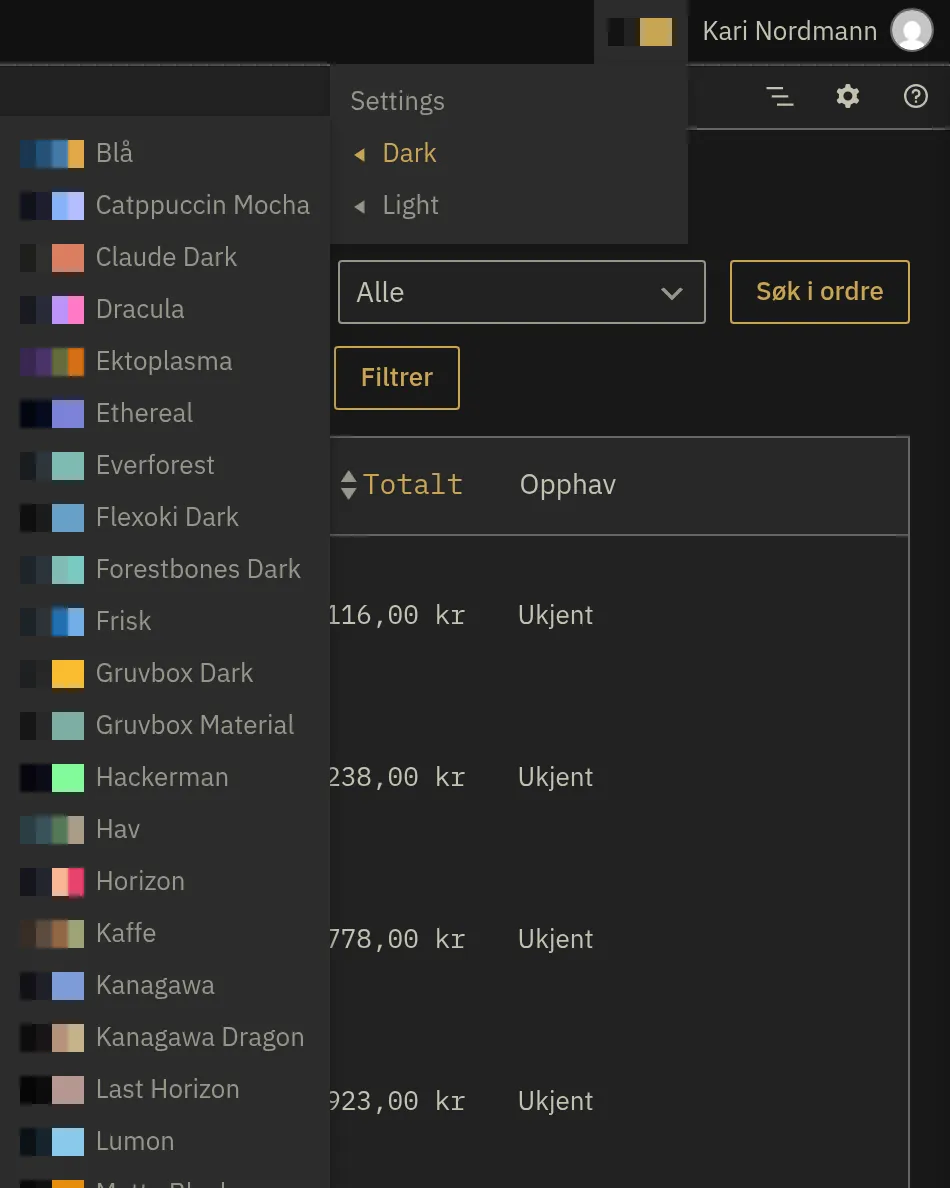The image size is (950, 1188).
Task: Pick the Claude Dark theme
Action: point(164,258)
